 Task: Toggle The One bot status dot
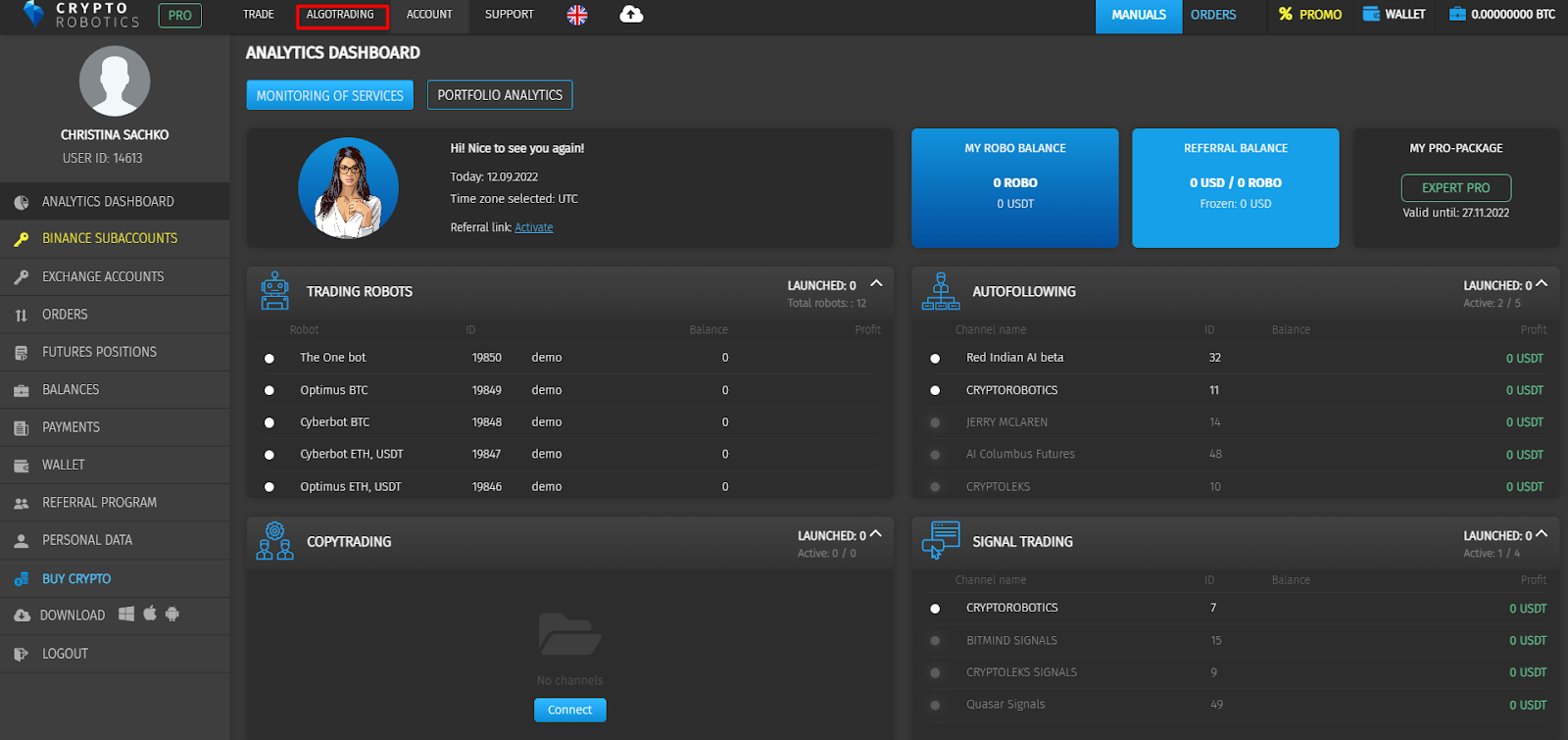(269, 359)
